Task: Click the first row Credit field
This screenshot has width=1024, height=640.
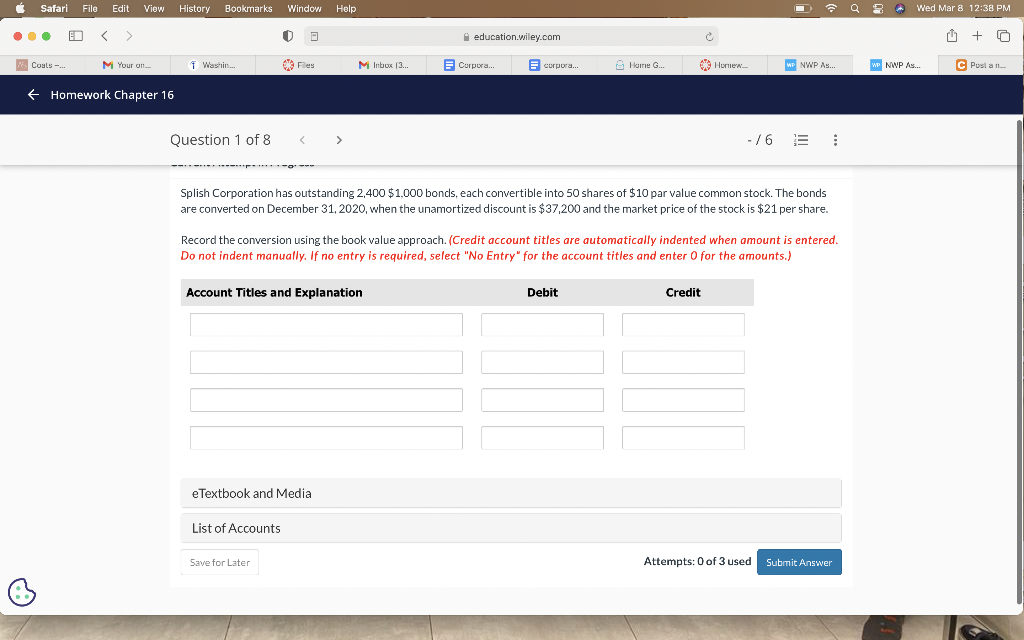Action: pos(683,325)
